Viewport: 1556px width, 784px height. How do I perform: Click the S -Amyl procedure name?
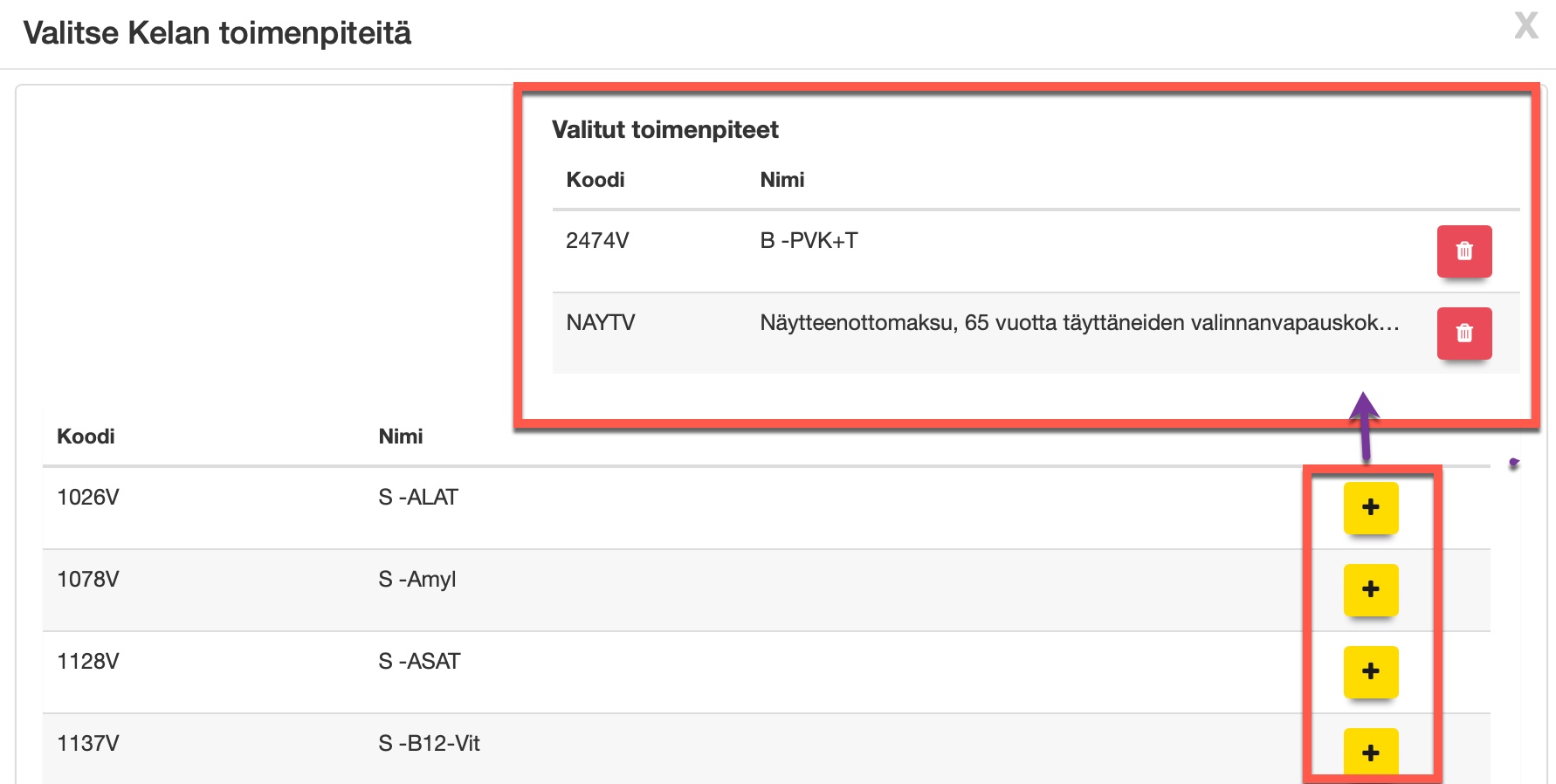point(417,580)
